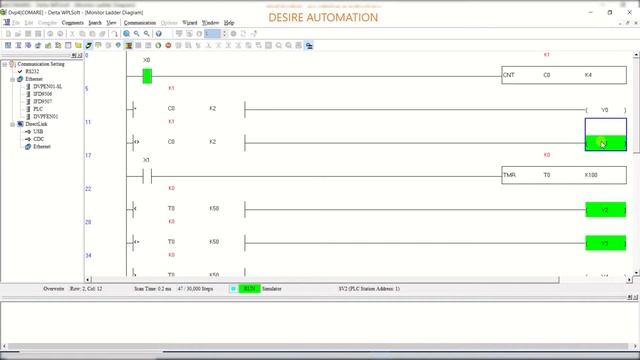The width and height of the screenshot is (640, 360).
Task: Click the Simulator label in status bar
Action: tap(271, 289)
